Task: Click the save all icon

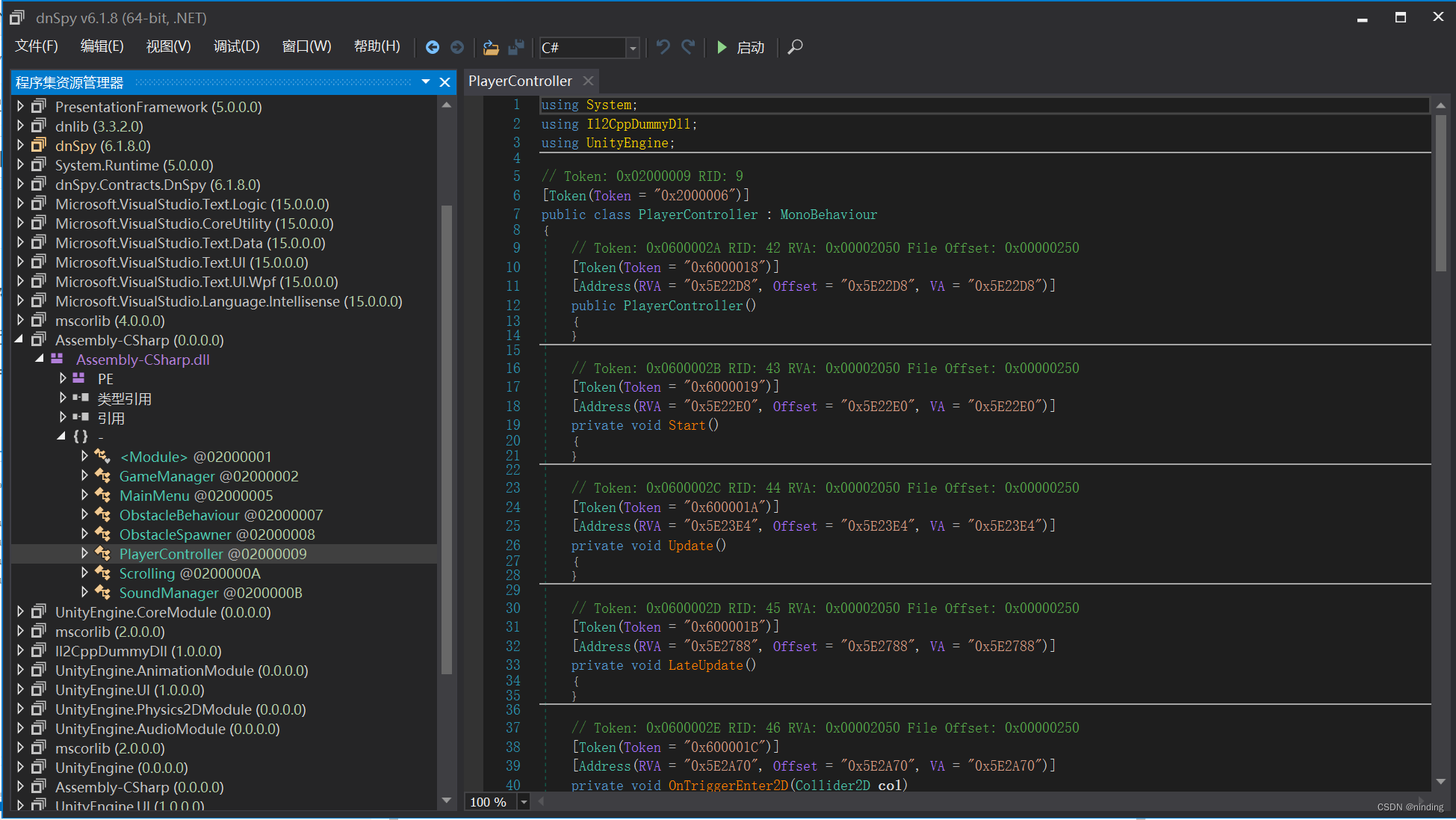Action: [x=516, y=47]
